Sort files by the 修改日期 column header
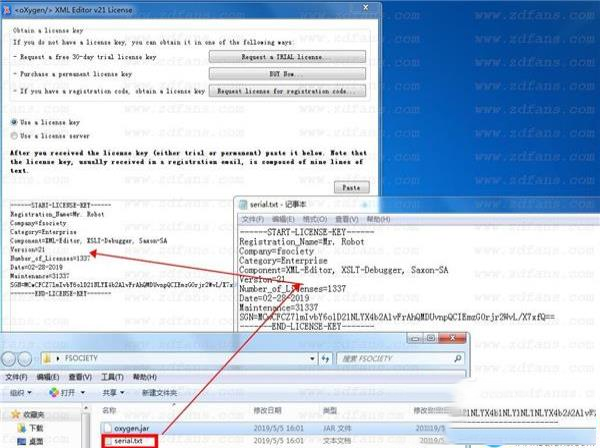 (x=267, y=411)
